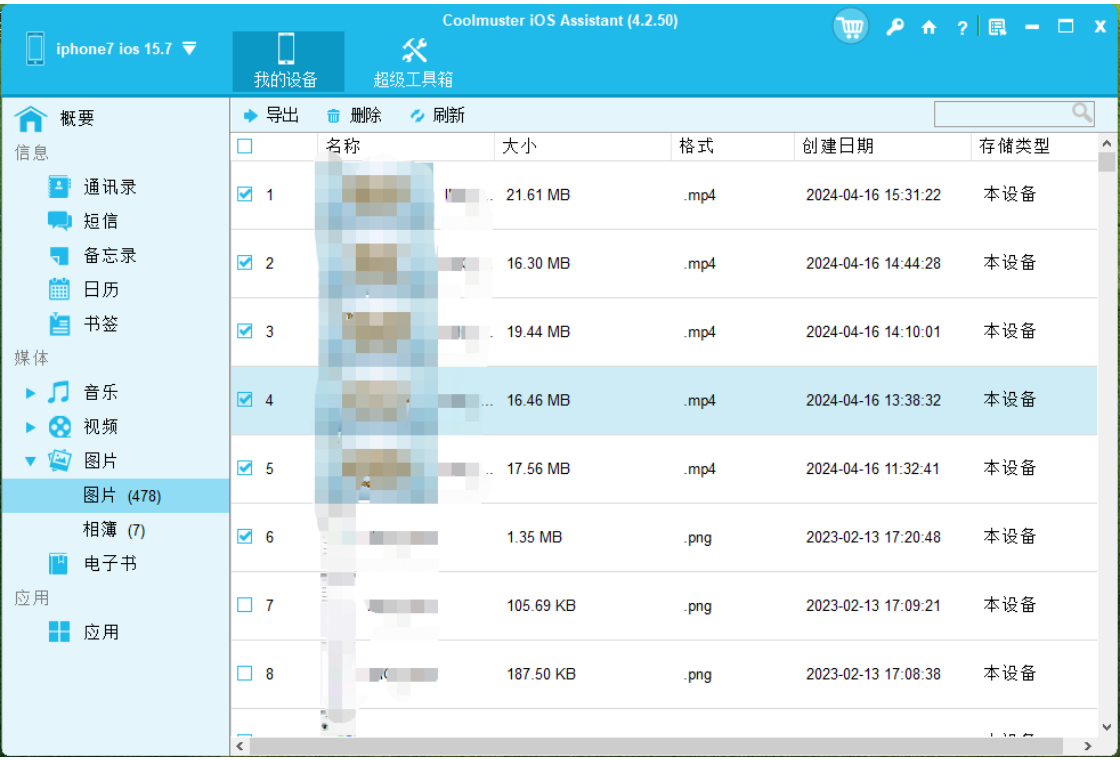Viewport: 1120px width, 760px height.
Task: Open 书签 bookmarks icon
Action: [58, 323]
